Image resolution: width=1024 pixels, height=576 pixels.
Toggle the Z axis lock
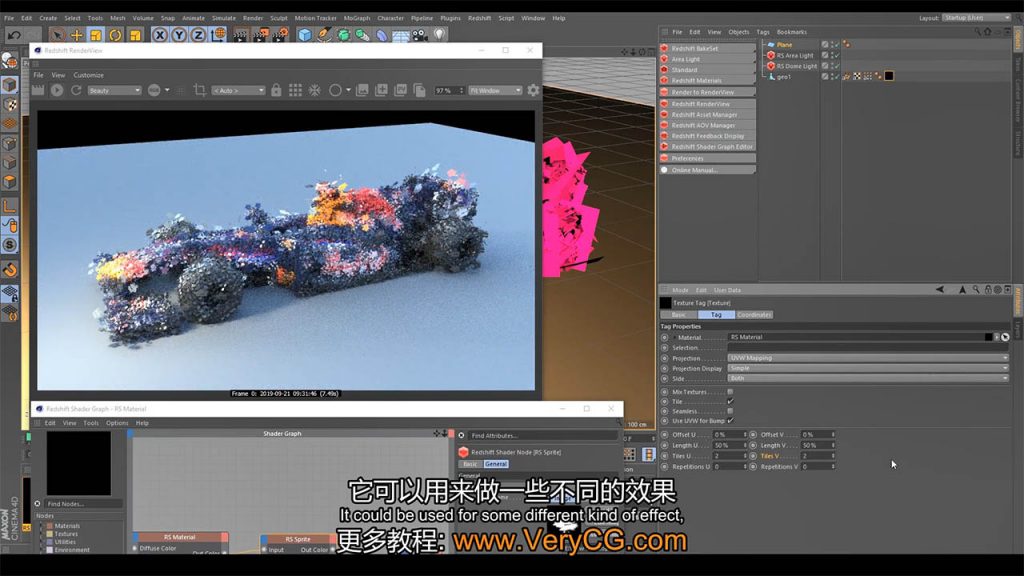coord(198,35)
